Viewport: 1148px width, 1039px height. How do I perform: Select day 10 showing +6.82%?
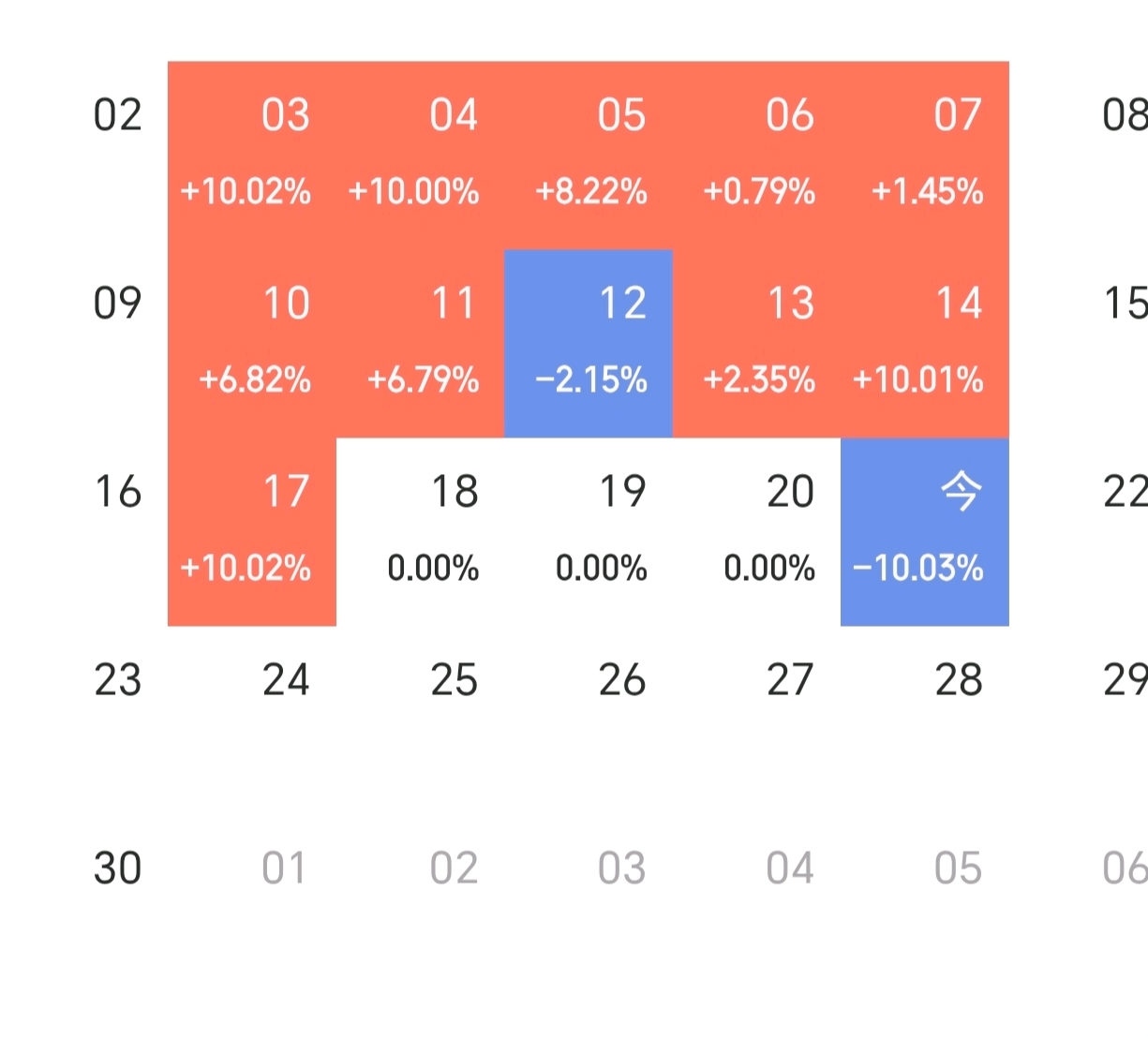pos(251,343)
